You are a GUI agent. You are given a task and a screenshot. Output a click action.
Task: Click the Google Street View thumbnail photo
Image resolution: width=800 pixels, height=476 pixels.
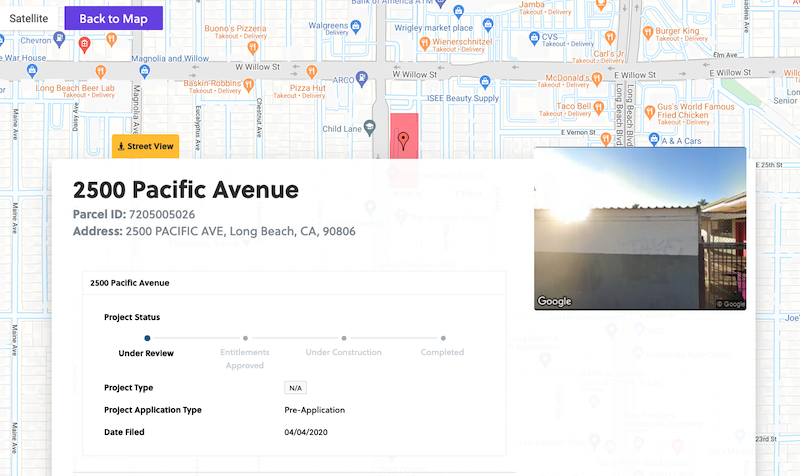[x=640, y=228]
